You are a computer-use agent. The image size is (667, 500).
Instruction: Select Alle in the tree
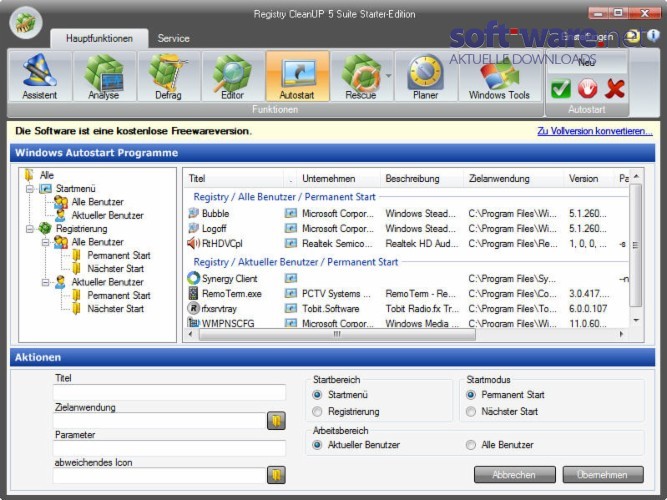(46, 175)
